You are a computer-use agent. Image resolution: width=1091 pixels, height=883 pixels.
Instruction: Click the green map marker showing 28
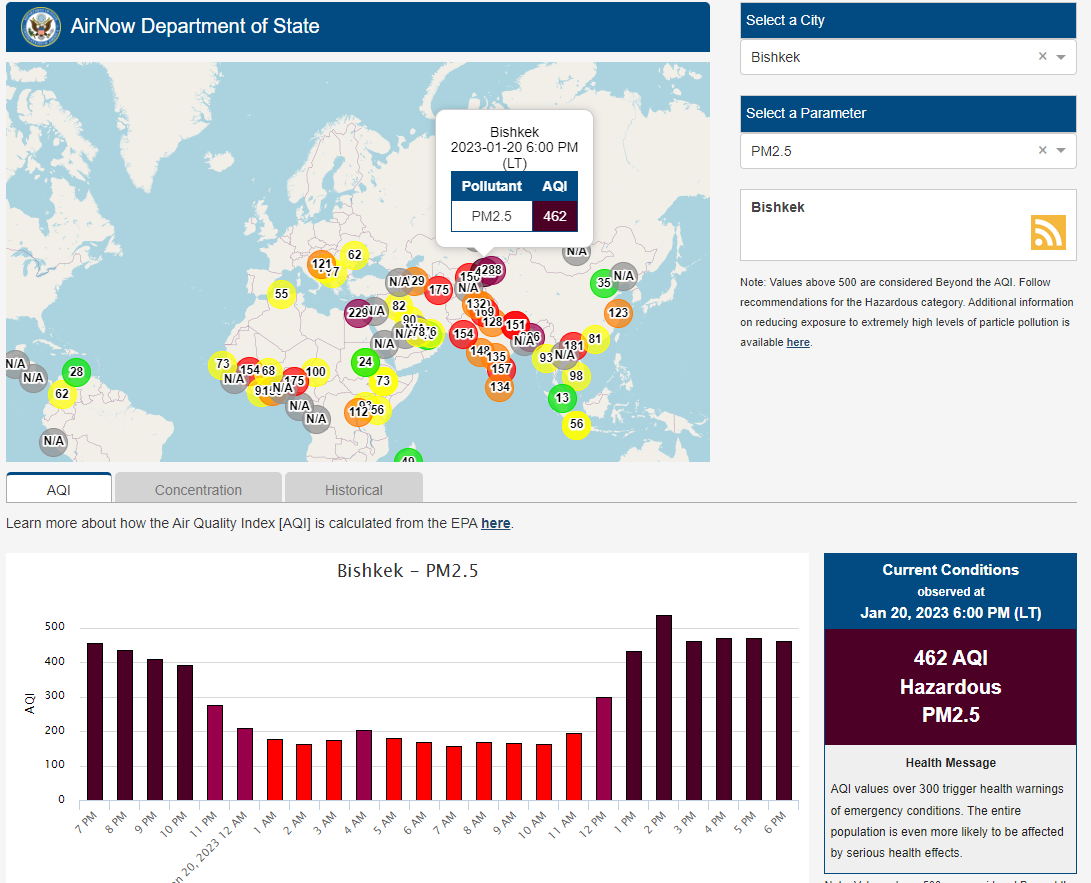click(76, 373)
